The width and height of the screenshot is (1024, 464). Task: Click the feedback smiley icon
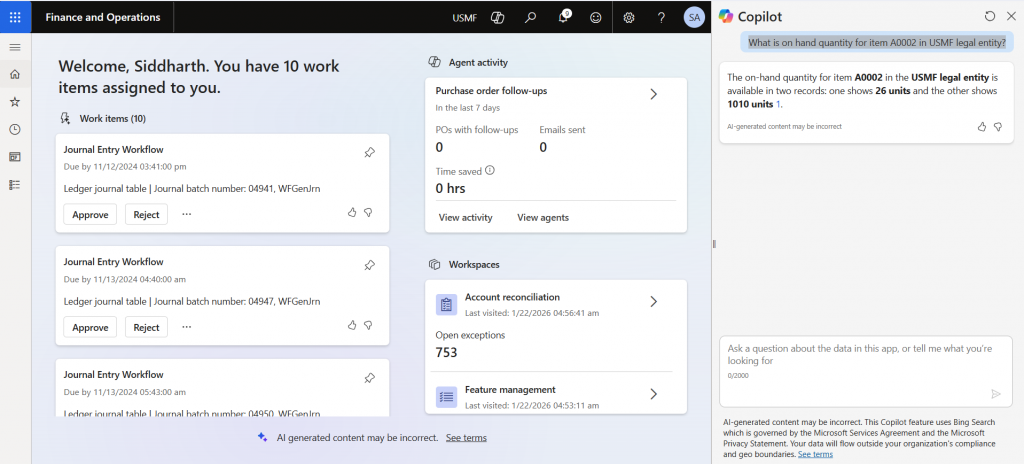(x=596, y=17)
